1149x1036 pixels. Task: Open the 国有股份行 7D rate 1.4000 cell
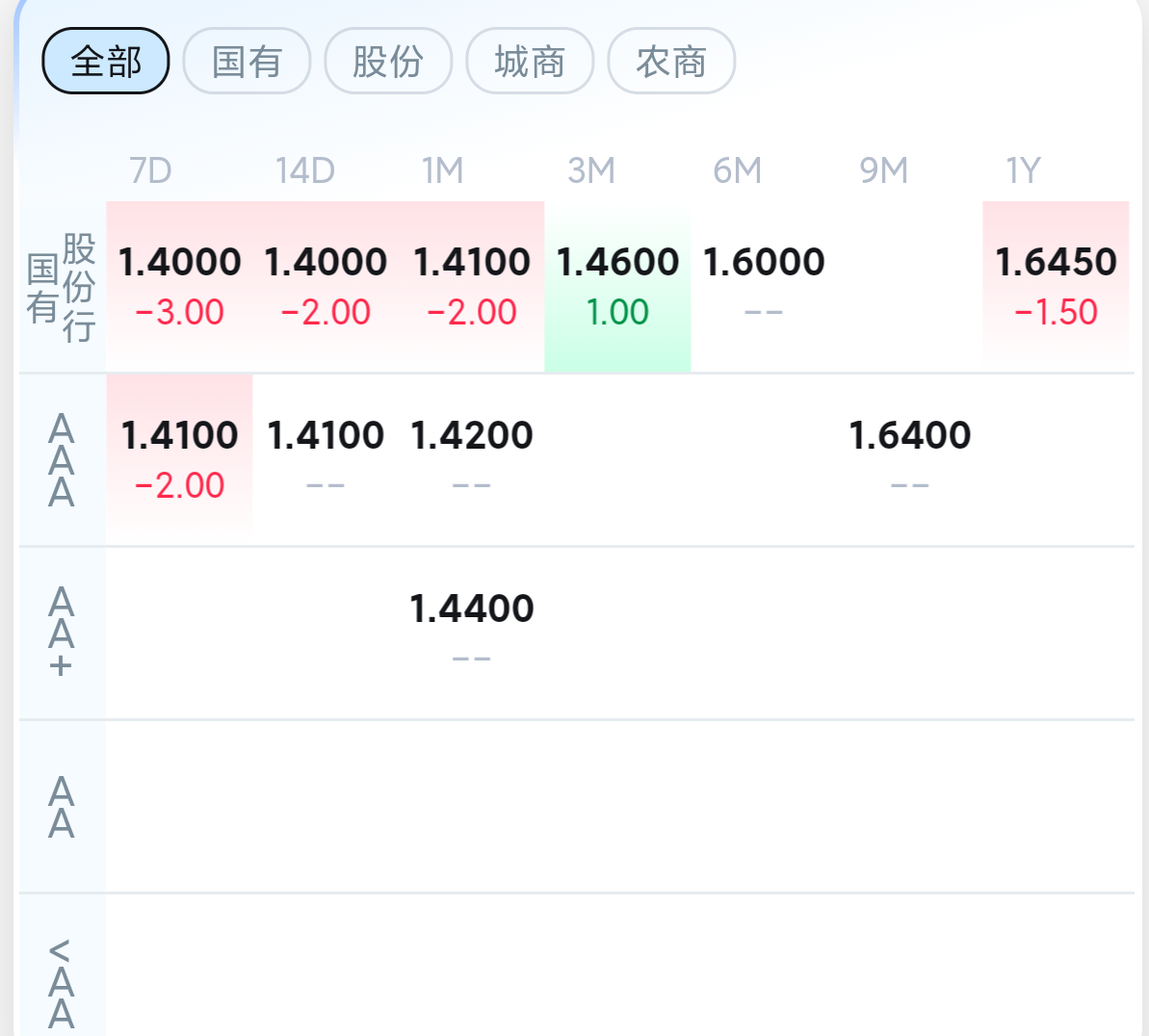pos(179,287)
